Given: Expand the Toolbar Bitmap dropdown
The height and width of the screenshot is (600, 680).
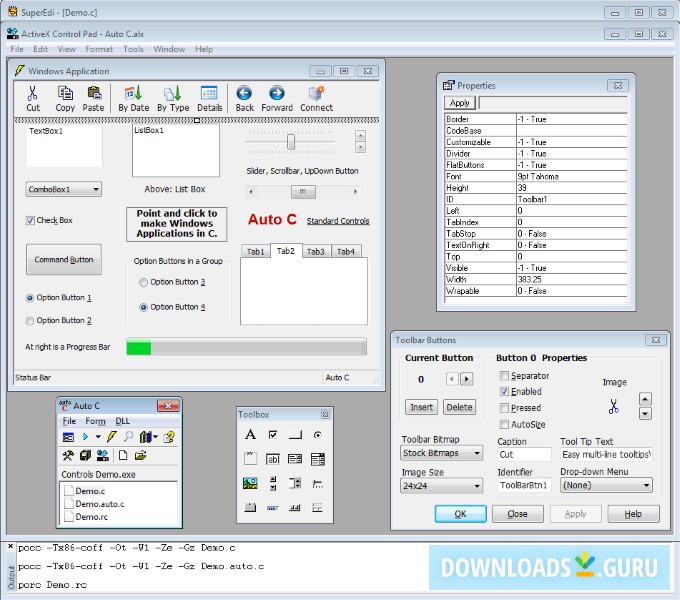Looking at the screenshot, I should coord(476,453).
